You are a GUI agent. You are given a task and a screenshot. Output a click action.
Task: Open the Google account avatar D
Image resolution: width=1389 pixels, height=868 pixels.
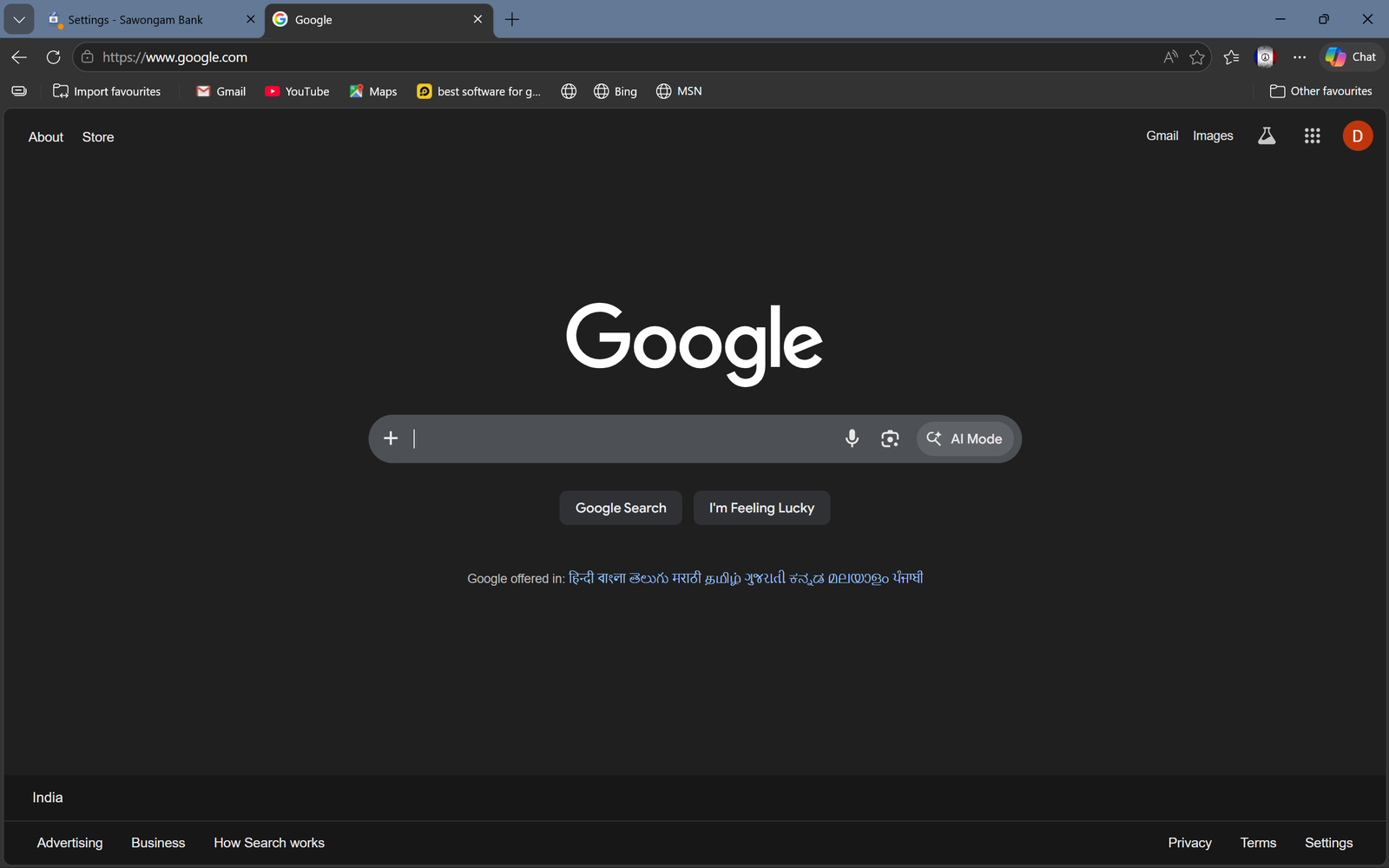click(x=1358, y=136)
